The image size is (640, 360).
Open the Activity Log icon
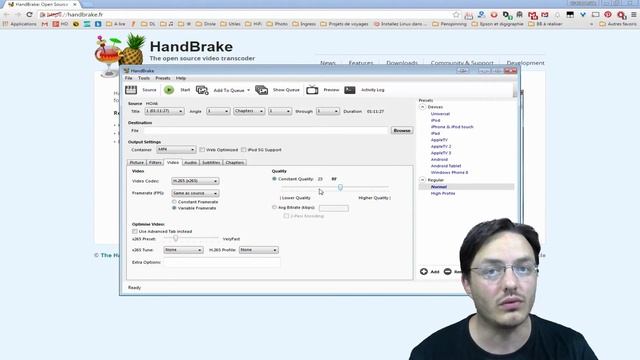coord(350,90)
